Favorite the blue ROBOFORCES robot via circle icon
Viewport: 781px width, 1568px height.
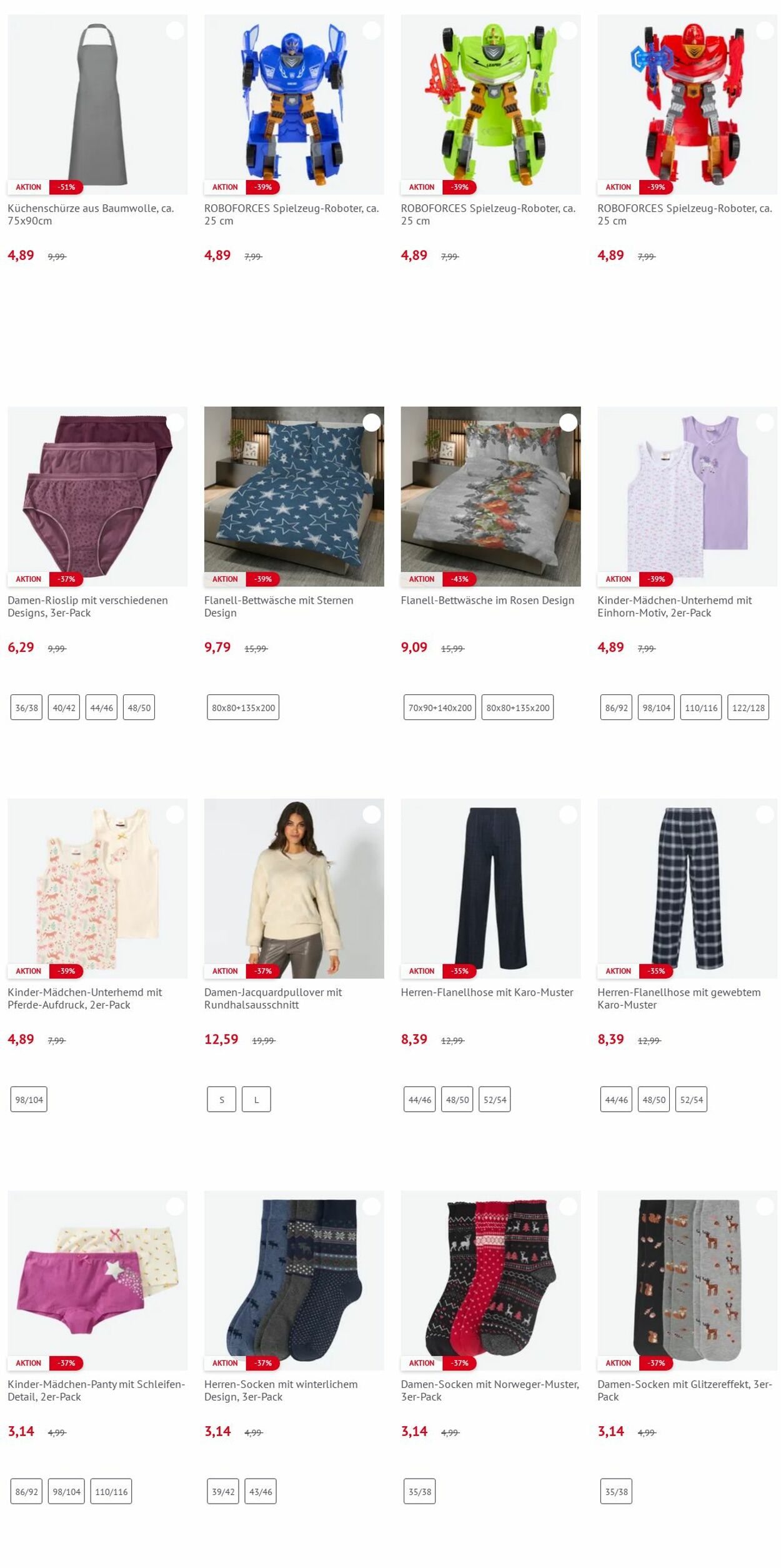click(x=372, y=31)
